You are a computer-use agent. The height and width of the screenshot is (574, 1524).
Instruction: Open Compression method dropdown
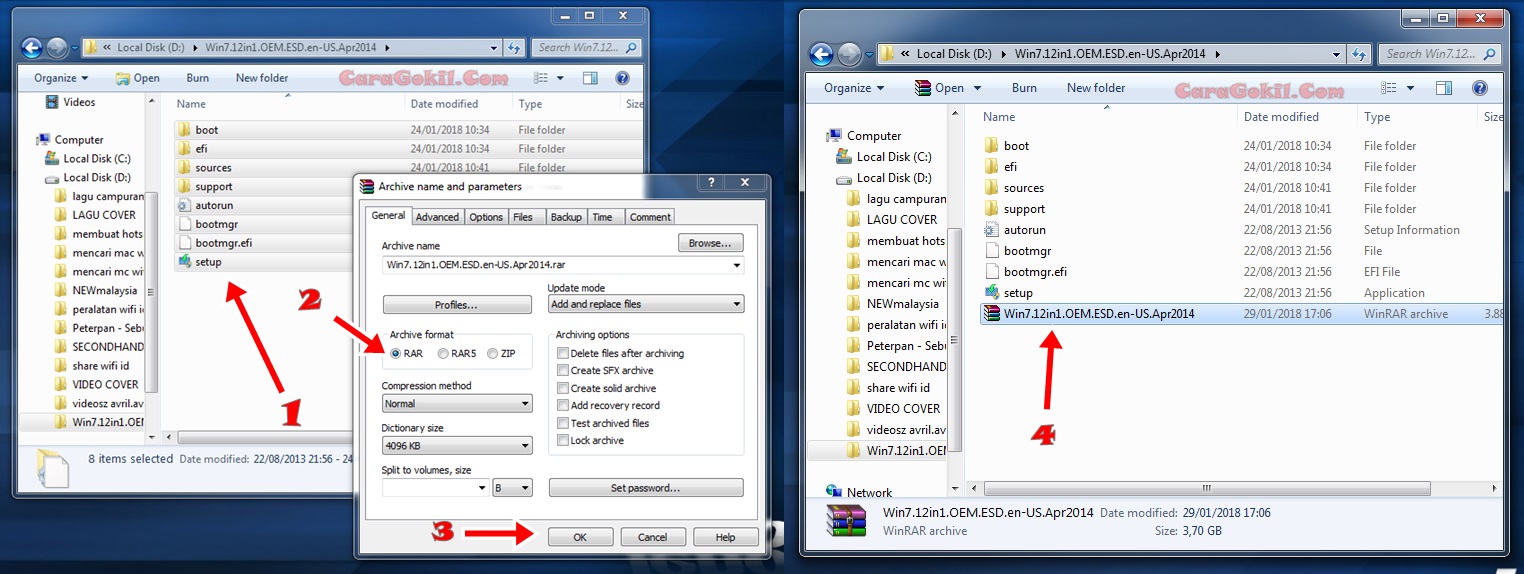point(457,404)
